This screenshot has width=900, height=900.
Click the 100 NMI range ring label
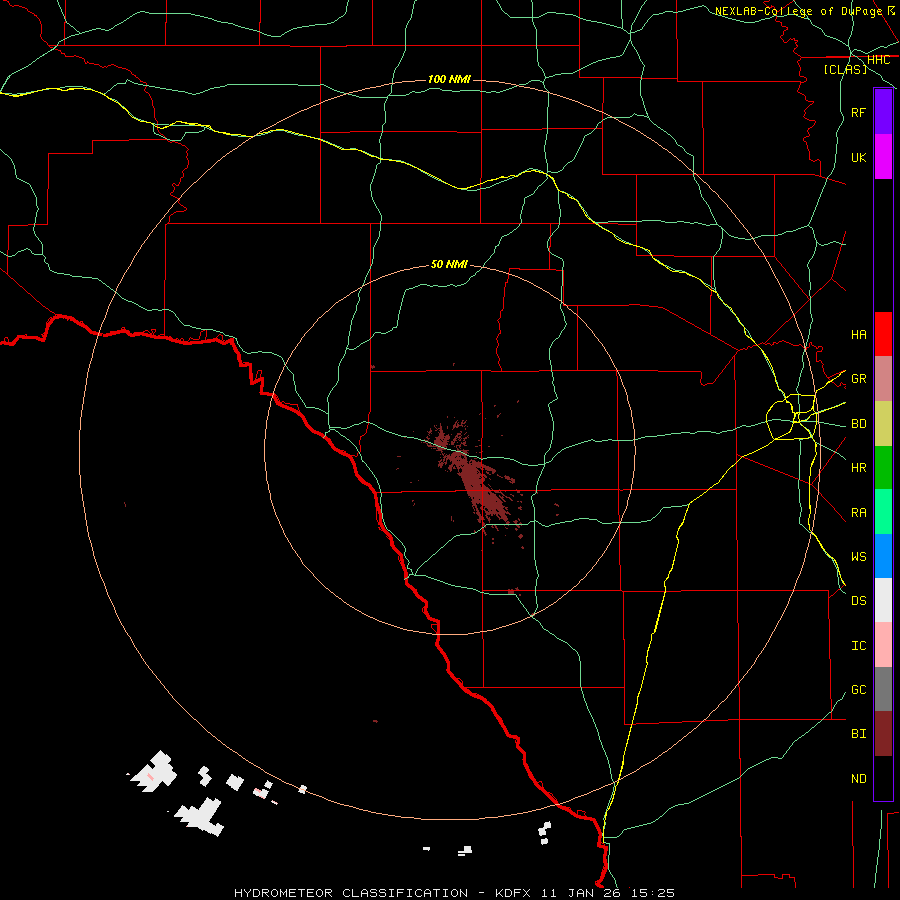click(449, 79)
